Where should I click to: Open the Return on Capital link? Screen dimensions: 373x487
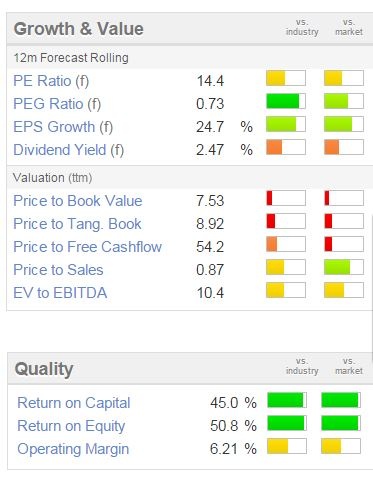click(74, 403)
